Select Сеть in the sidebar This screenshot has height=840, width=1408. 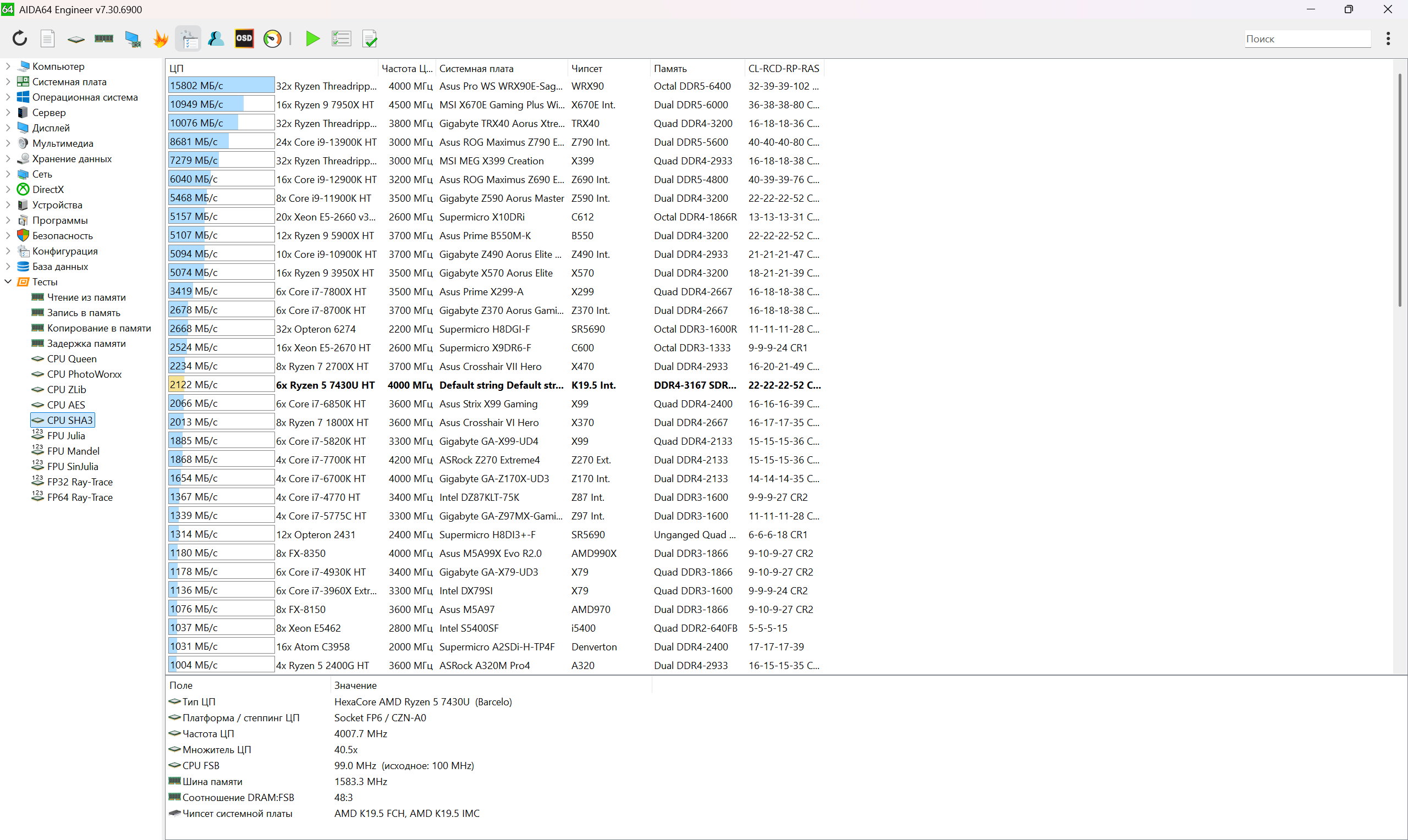coord(42,174)
